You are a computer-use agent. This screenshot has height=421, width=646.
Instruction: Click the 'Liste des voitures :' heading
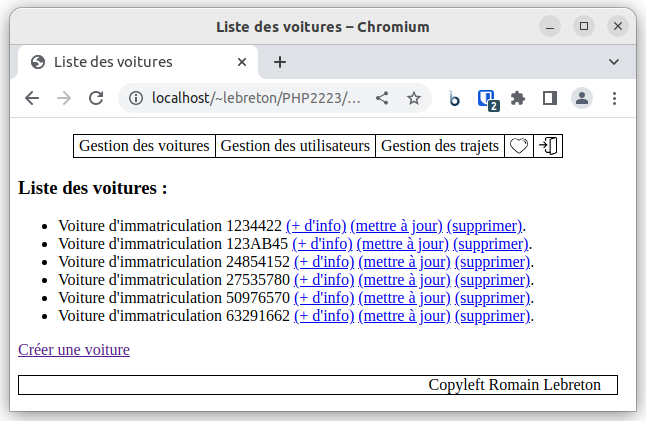pyautogui.click(x=93, y=188)
